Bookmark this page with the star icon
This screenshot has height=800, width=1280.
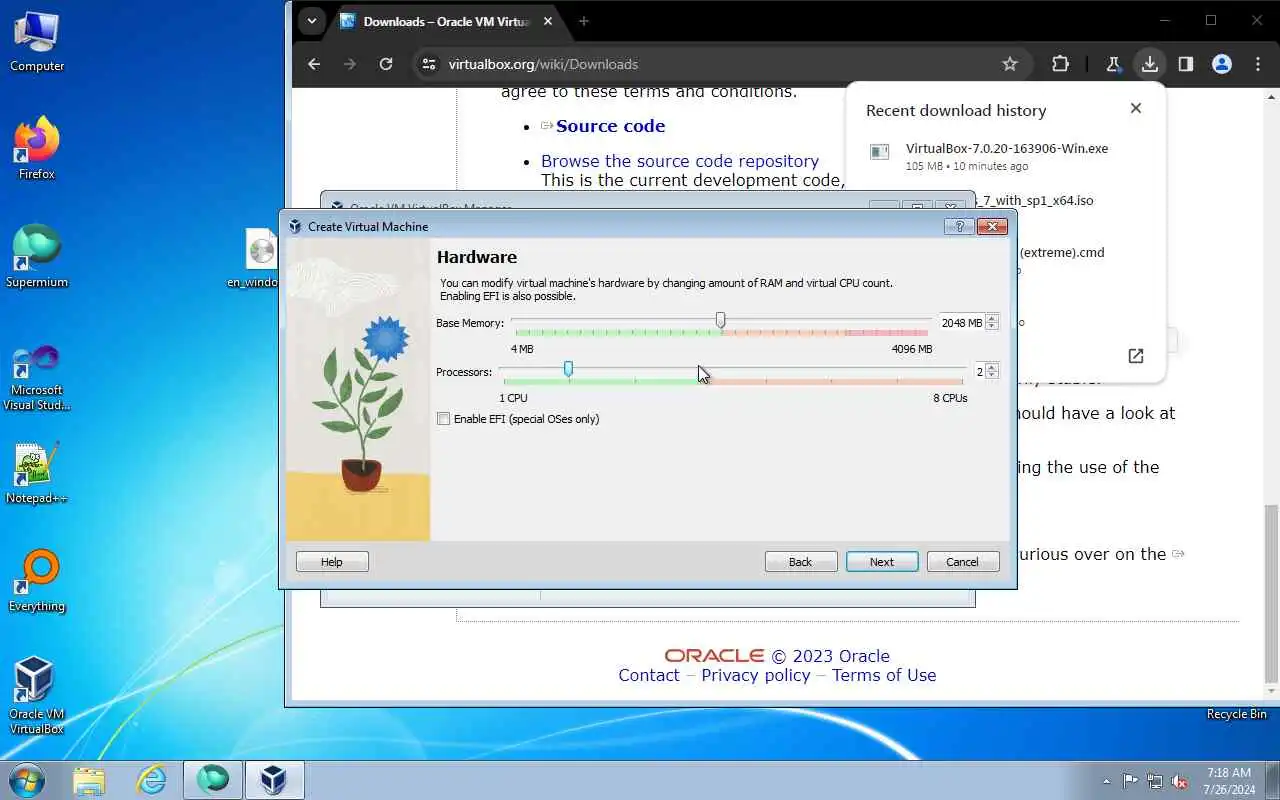1010,64
